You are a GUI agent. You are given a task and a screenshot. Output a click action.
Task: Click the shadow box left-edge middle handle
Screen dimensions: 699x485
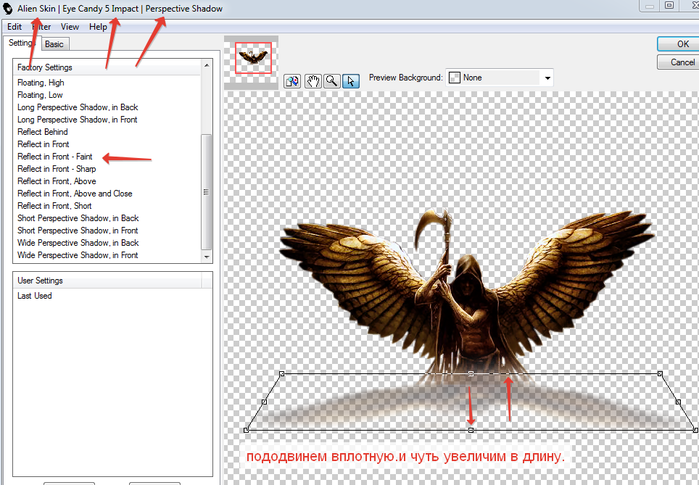264,402
